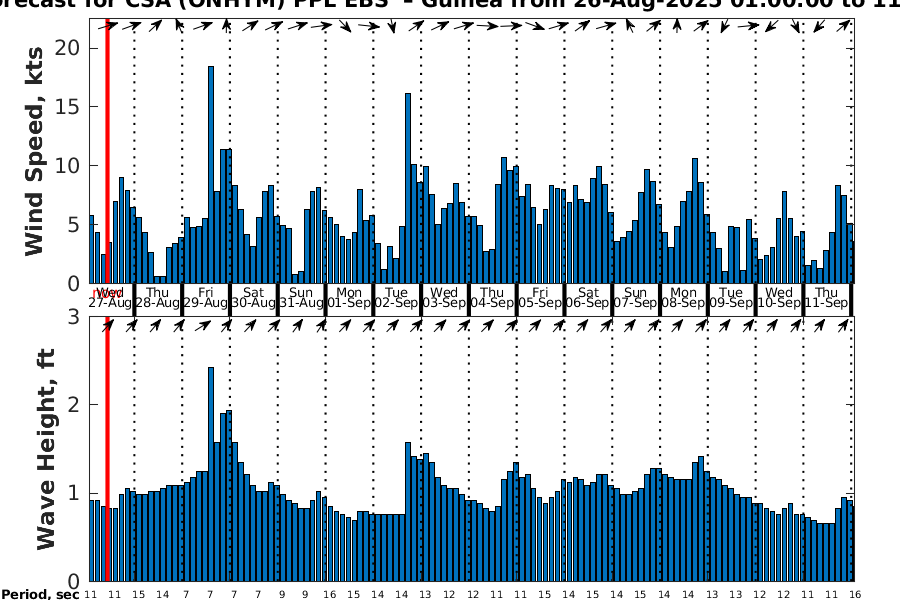
Task: Select the "Tue 09-Sep" date label
Action: tap(731, 298)
